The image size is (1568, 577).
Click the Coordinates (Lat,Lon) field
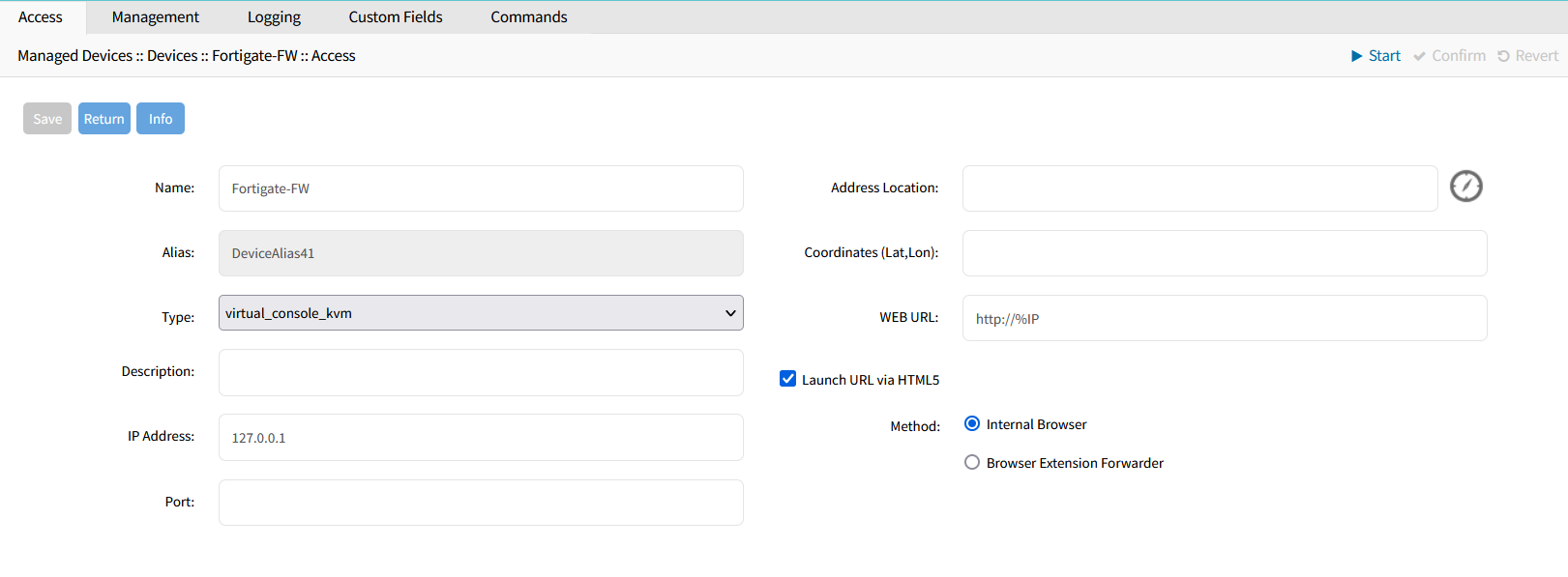(x=1225, y=253)
